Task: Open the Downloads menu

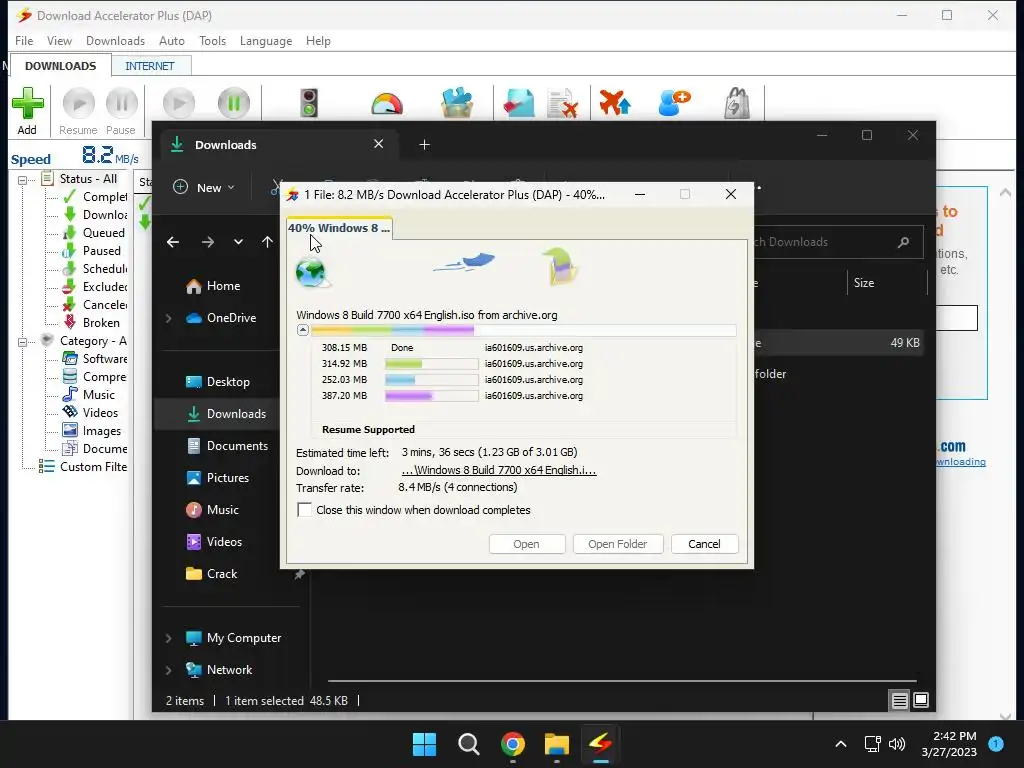Action: 116,40
